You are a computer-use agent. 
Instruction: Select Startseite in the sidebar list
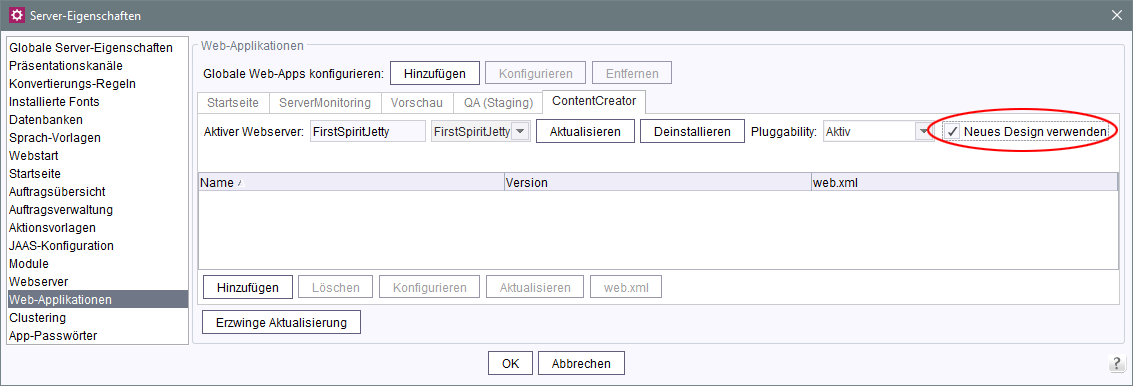(x=98, y=173)
